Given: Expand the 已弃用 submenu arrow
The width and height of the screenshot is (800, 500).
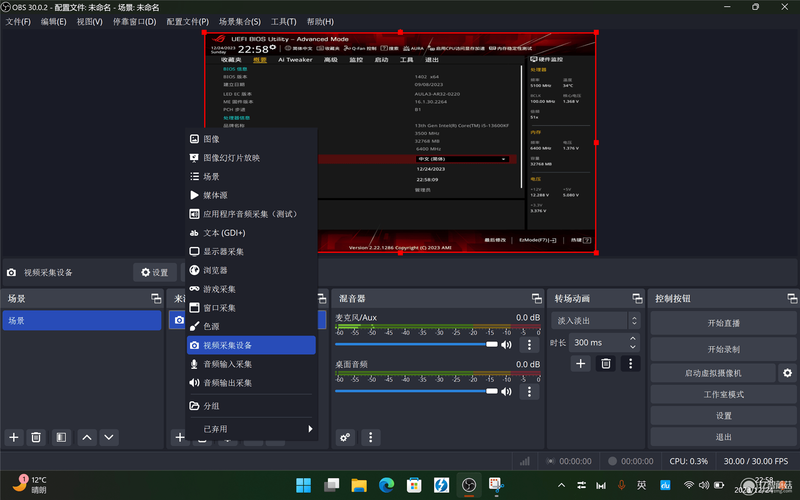Looking at the screenshot, I should click(310, 429).
